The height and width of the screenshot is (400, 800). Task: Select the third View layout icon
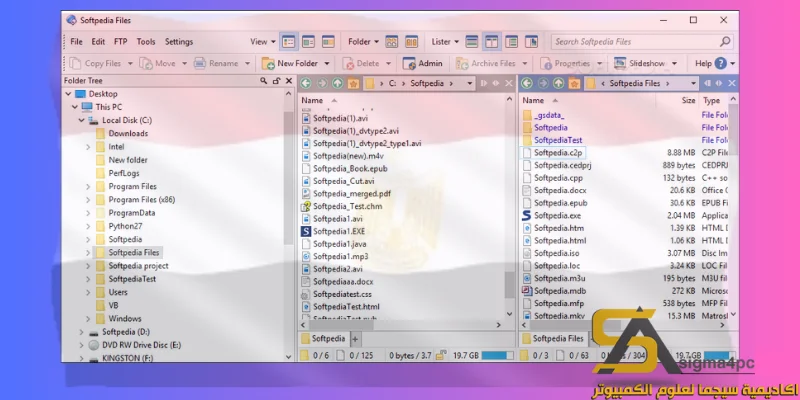click(x=328, y=42)
